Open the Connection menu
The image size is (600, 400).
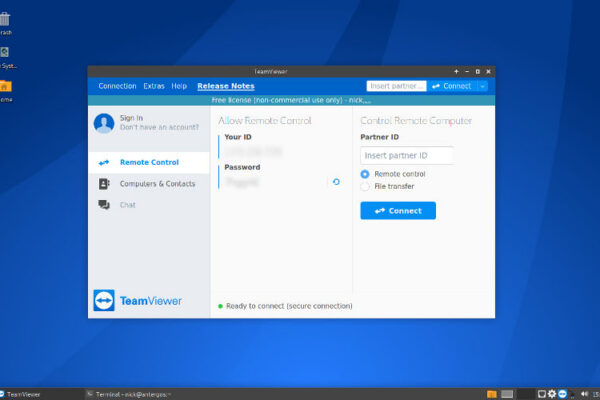coord(117,86)
